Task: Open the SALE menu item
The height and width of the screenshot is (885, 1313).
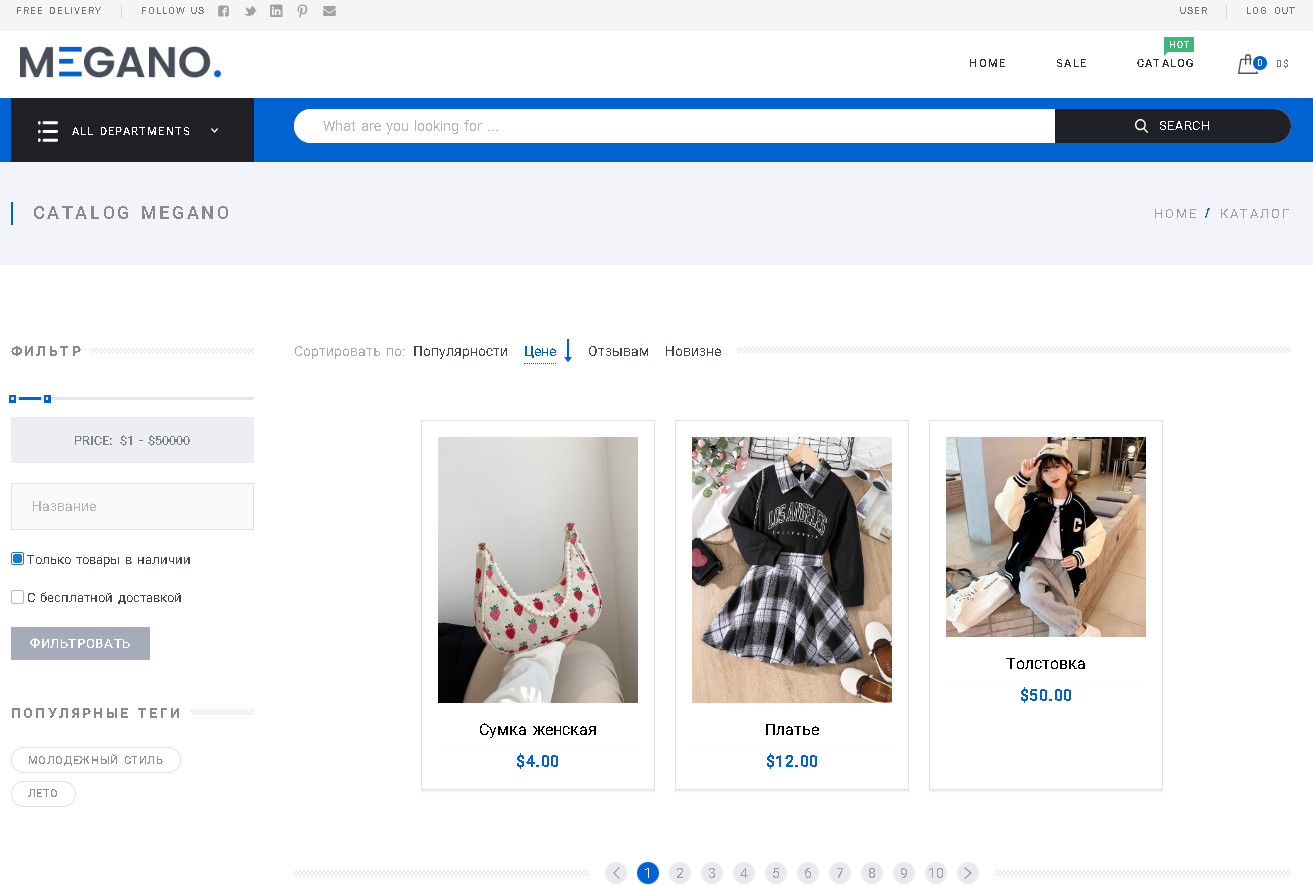Action: 1071,63
